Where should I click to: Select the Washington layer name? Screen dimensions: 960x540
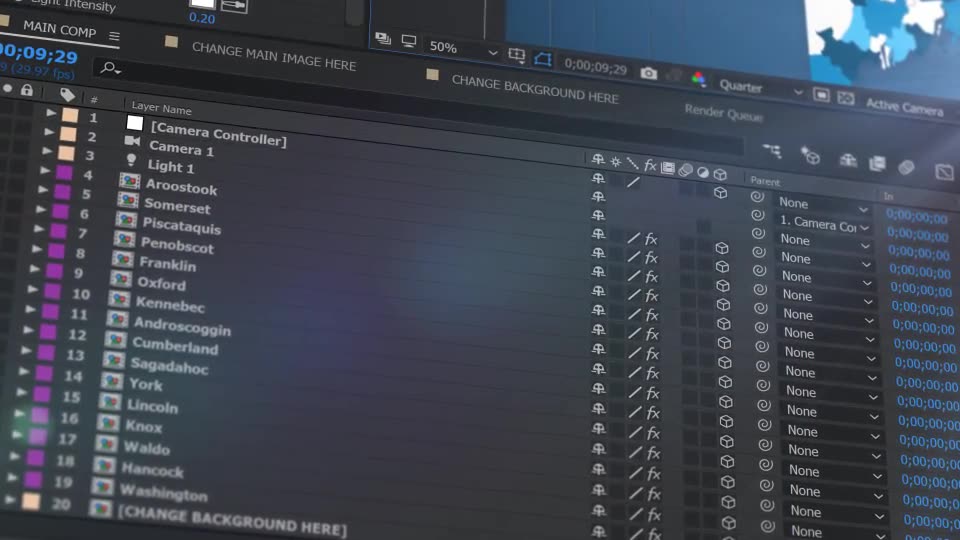click(x=163, y=492)
